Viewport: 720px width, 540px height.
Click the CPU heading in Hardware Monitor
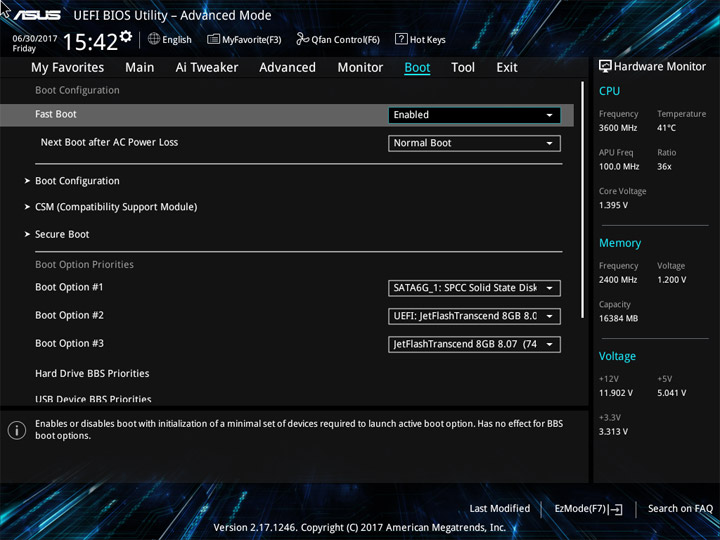pos(609,91)
